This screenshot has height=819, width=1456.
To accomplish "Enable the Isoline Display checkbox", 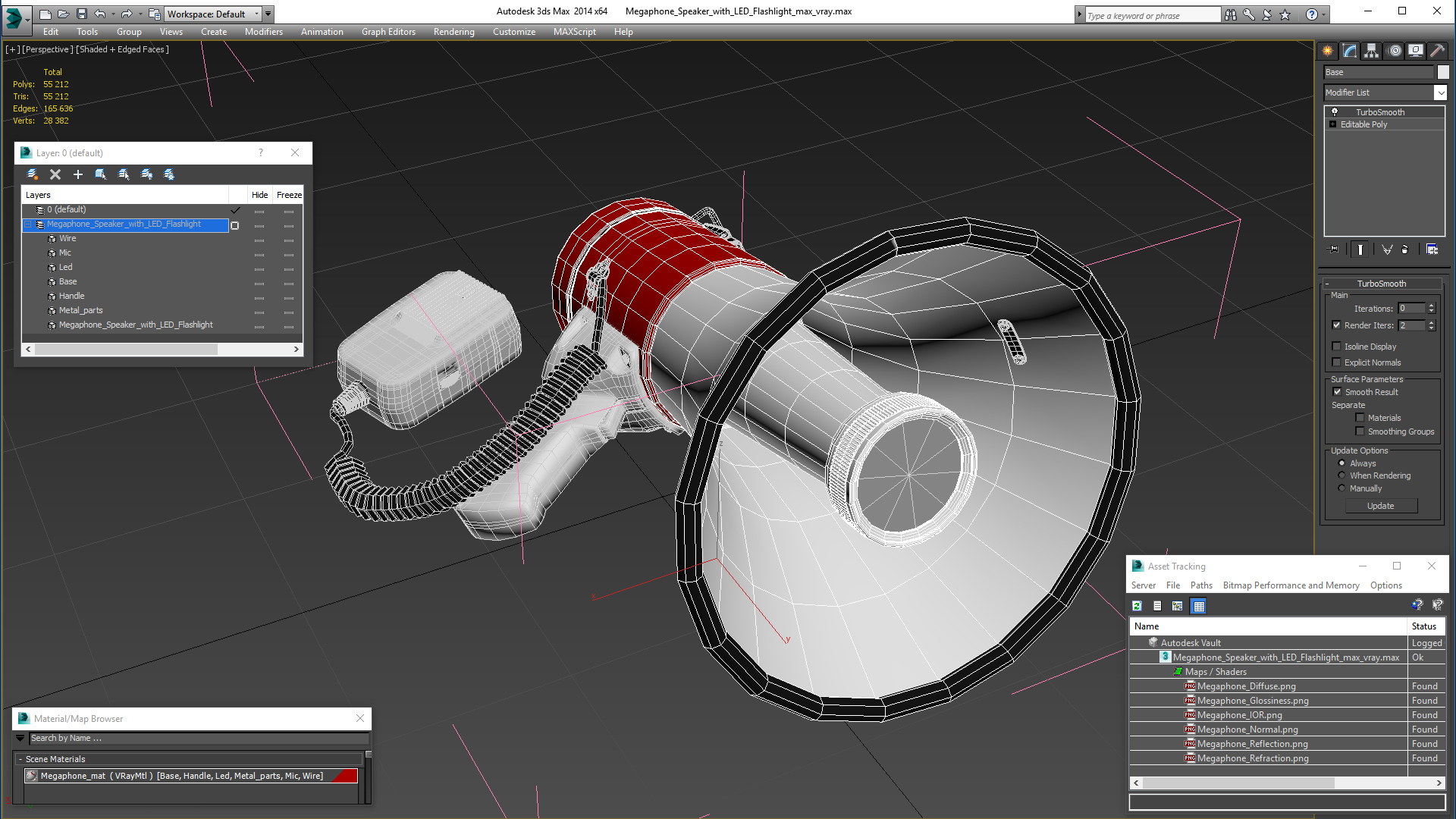I will [x=1337, y=347].
